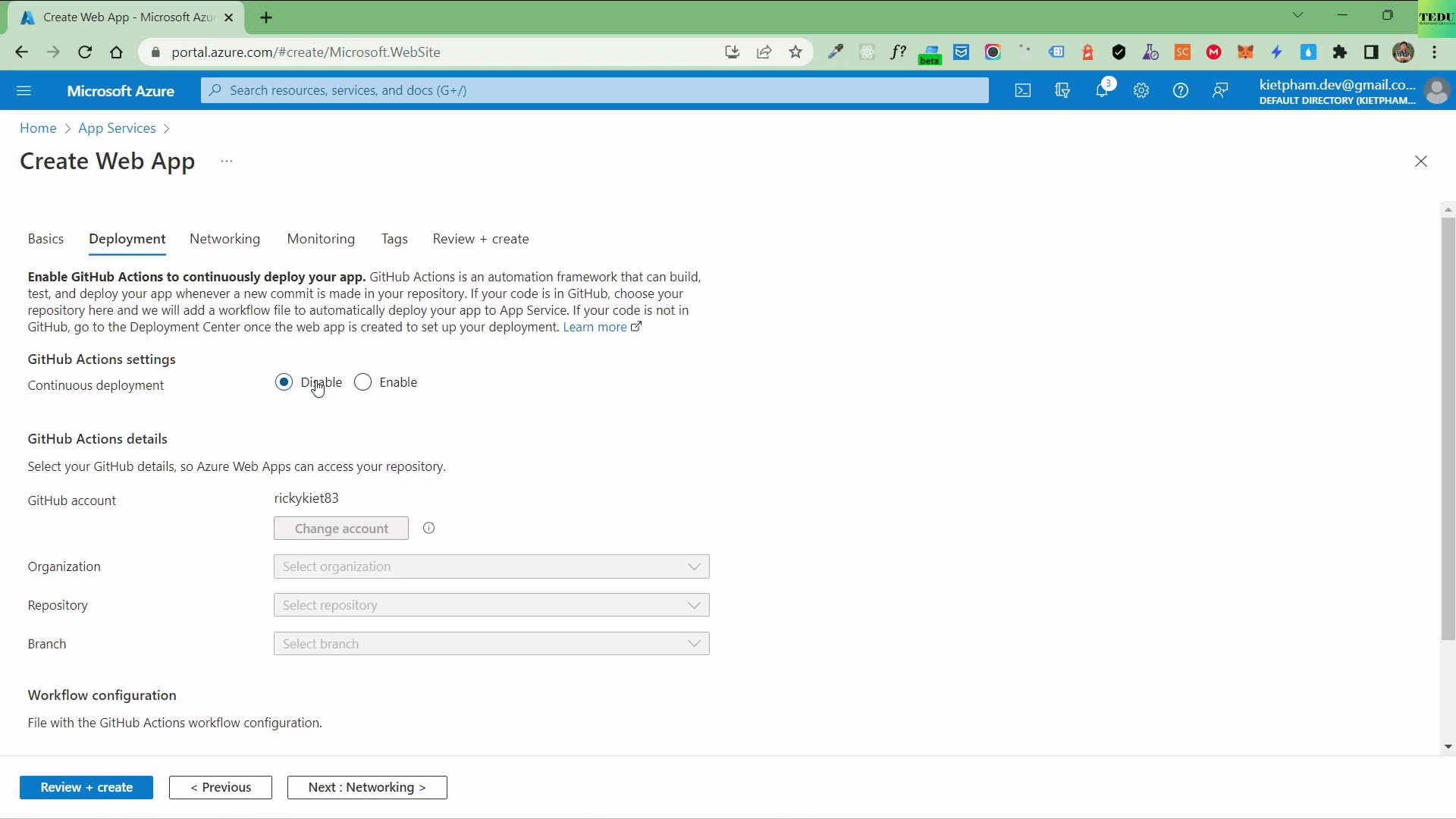Open the notifications bell
Viewport: 1456px width, 819px height.
tap(1102, 91)
